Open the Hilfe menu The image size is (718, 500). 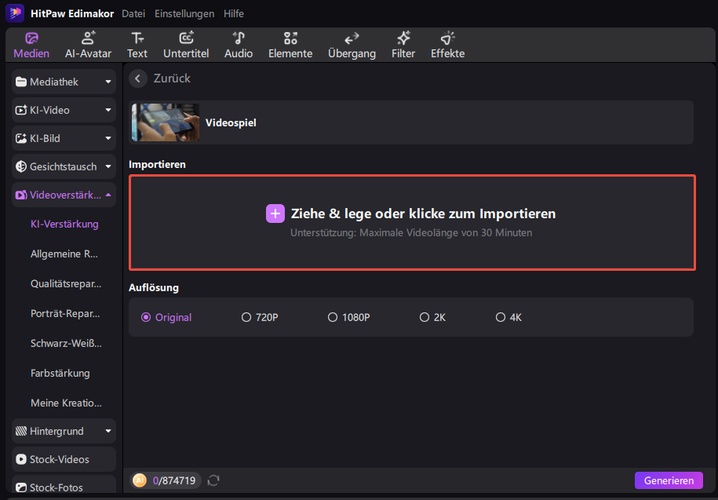point(234,14)
